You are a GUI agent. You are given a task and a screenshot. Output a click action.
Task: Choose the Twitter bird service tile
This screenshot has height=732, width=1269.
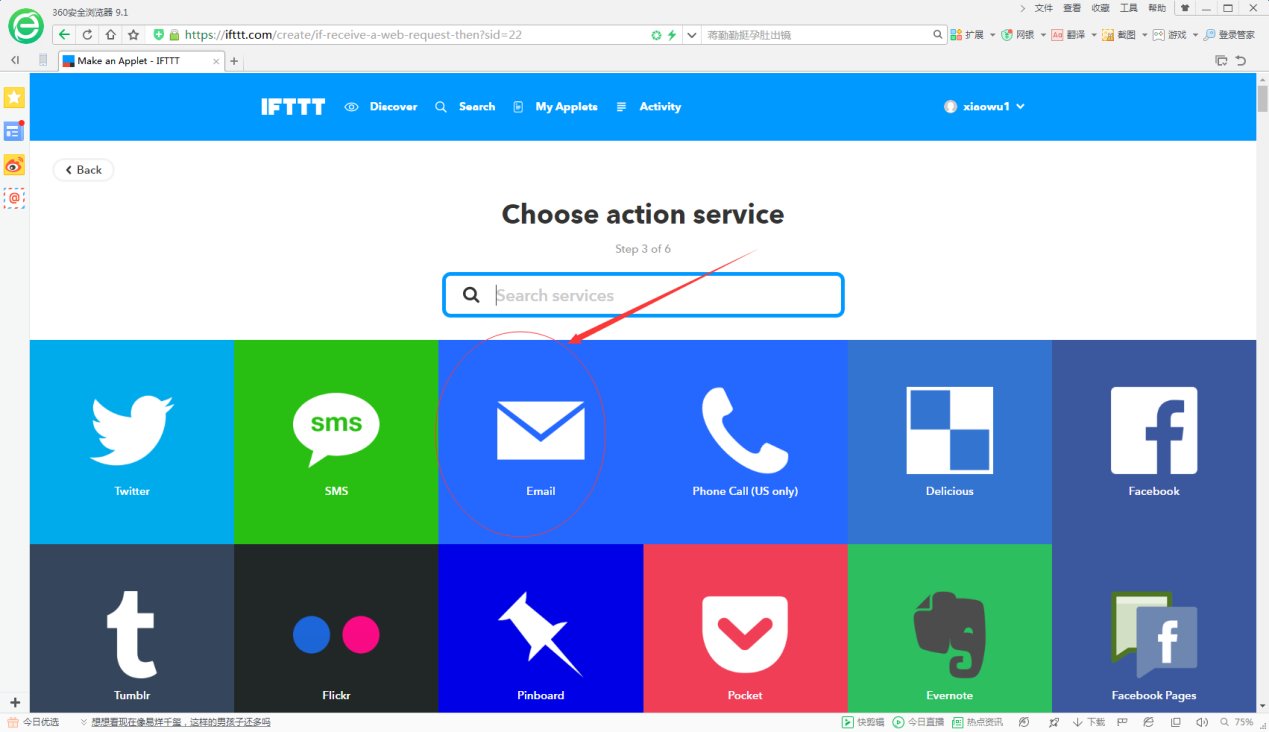[132, 441]
